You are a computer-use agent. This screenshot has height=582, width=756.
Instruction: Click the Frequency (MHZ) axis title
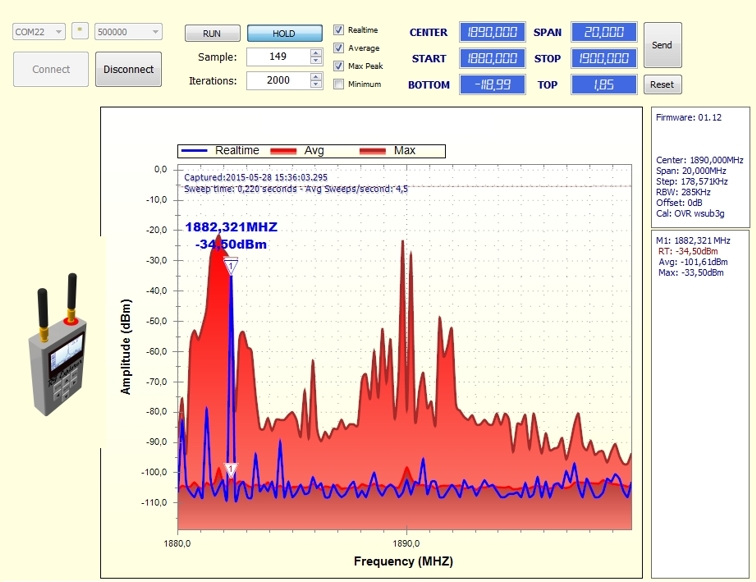pos(404,561)
